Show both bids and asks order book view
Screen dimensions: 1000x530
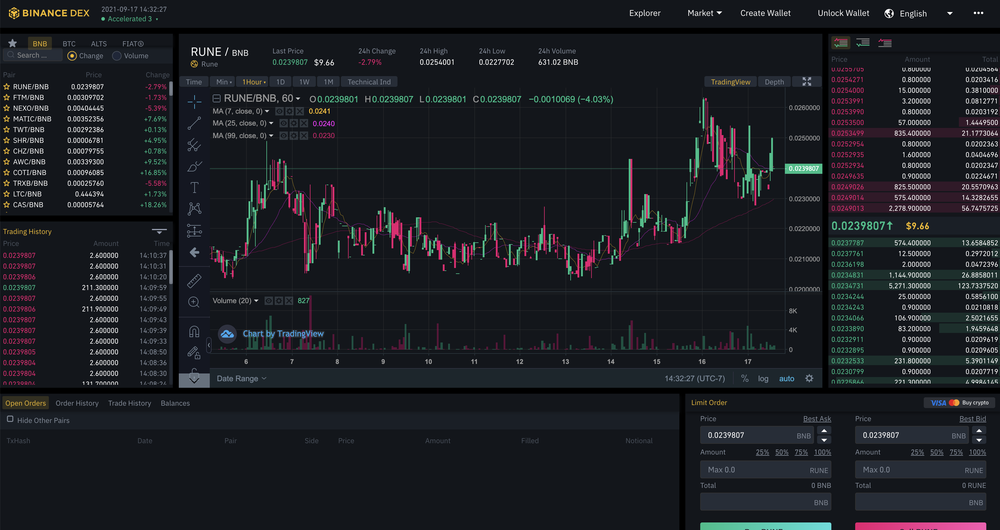[841, 43]
